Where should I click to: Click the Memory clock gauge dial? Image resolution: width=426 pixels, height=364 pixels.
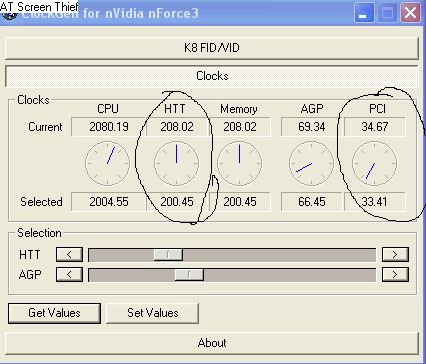tap(239, 163)
